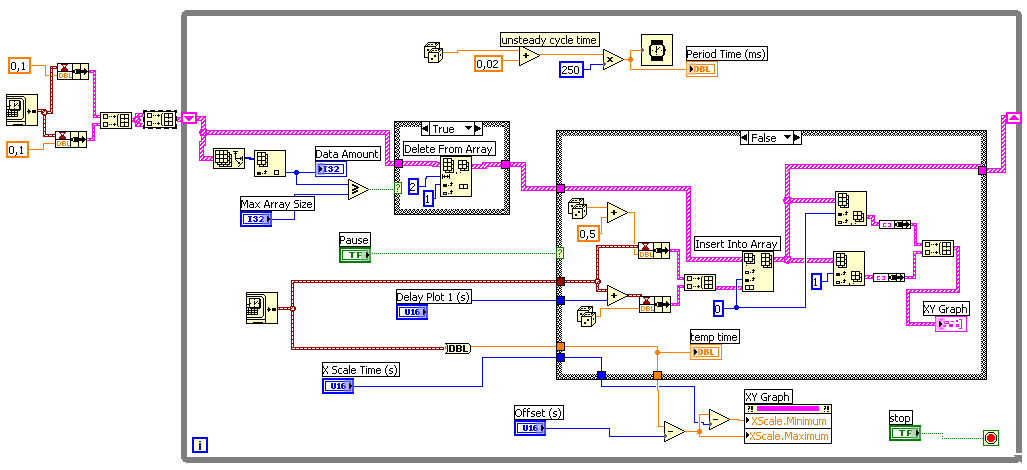This screenshot has height=470, width=1027.
Task: Go to previous case on False selector
Action: [x=743, y=138]
